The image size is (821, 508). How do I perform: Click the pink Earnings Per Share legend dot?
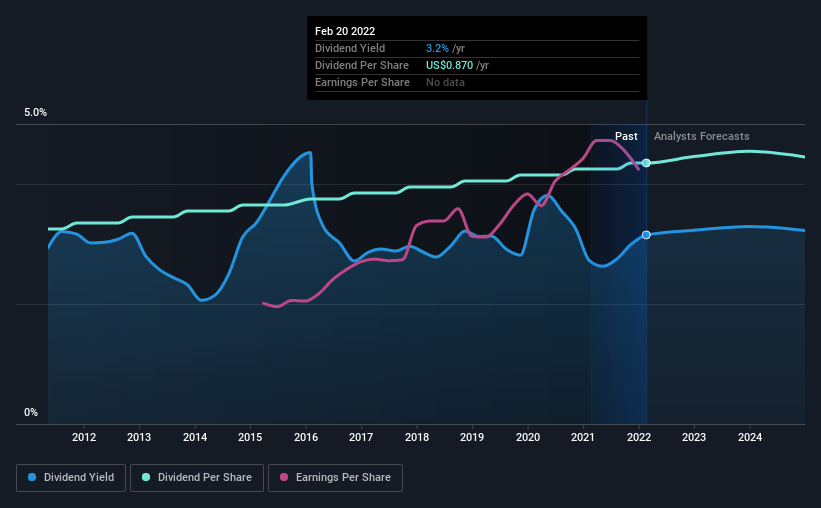[284, 477]
